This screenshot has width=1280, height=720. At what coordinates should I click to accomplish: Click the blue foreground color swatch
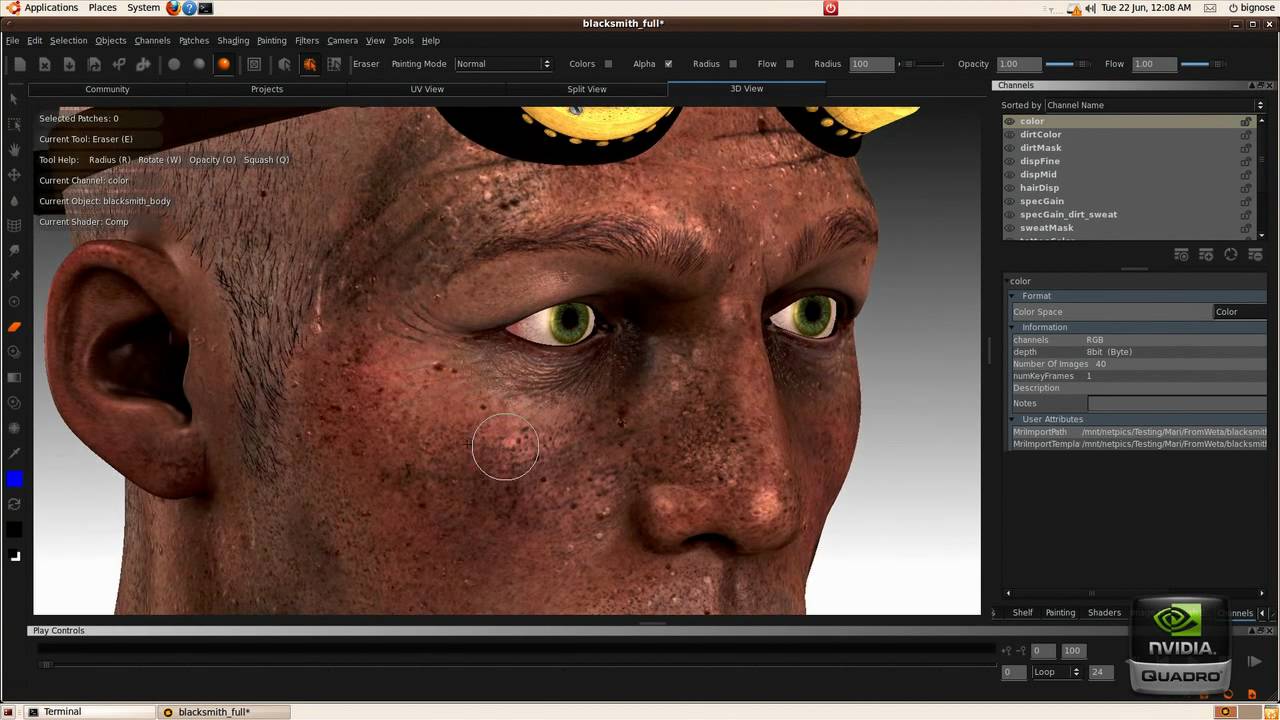coord(14,479)
